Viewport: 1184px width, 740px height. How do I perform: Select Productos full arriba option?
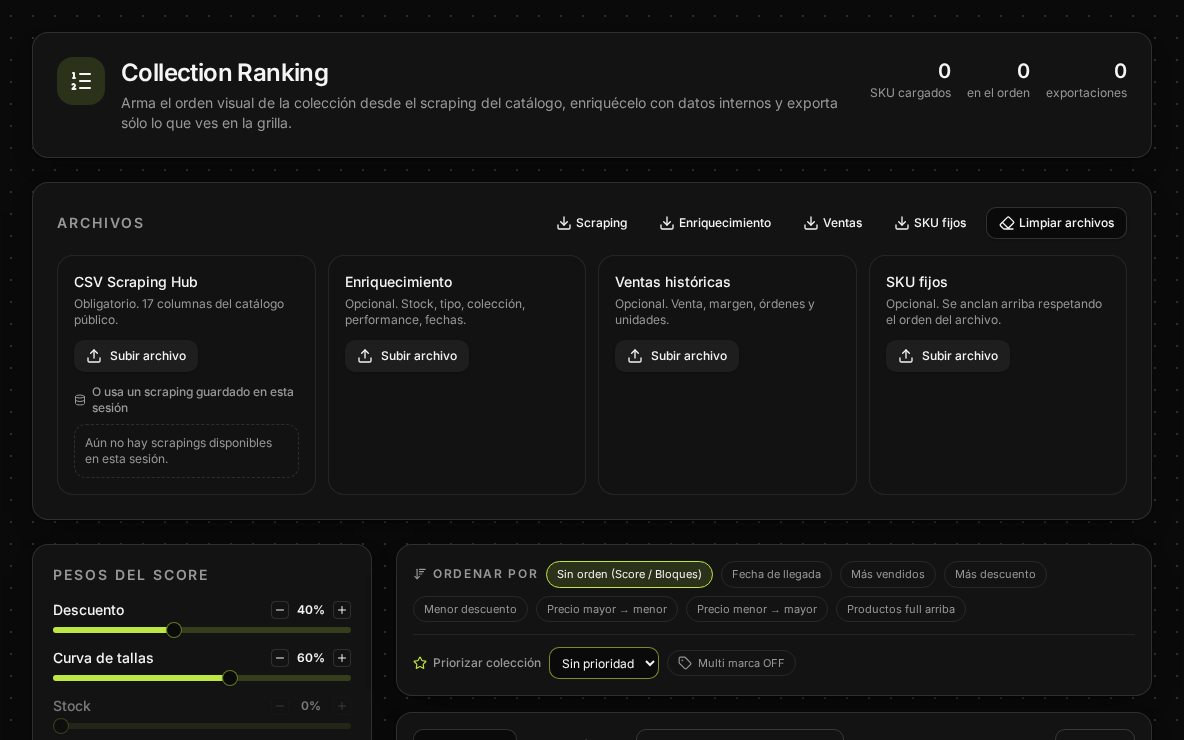(901, 609)
